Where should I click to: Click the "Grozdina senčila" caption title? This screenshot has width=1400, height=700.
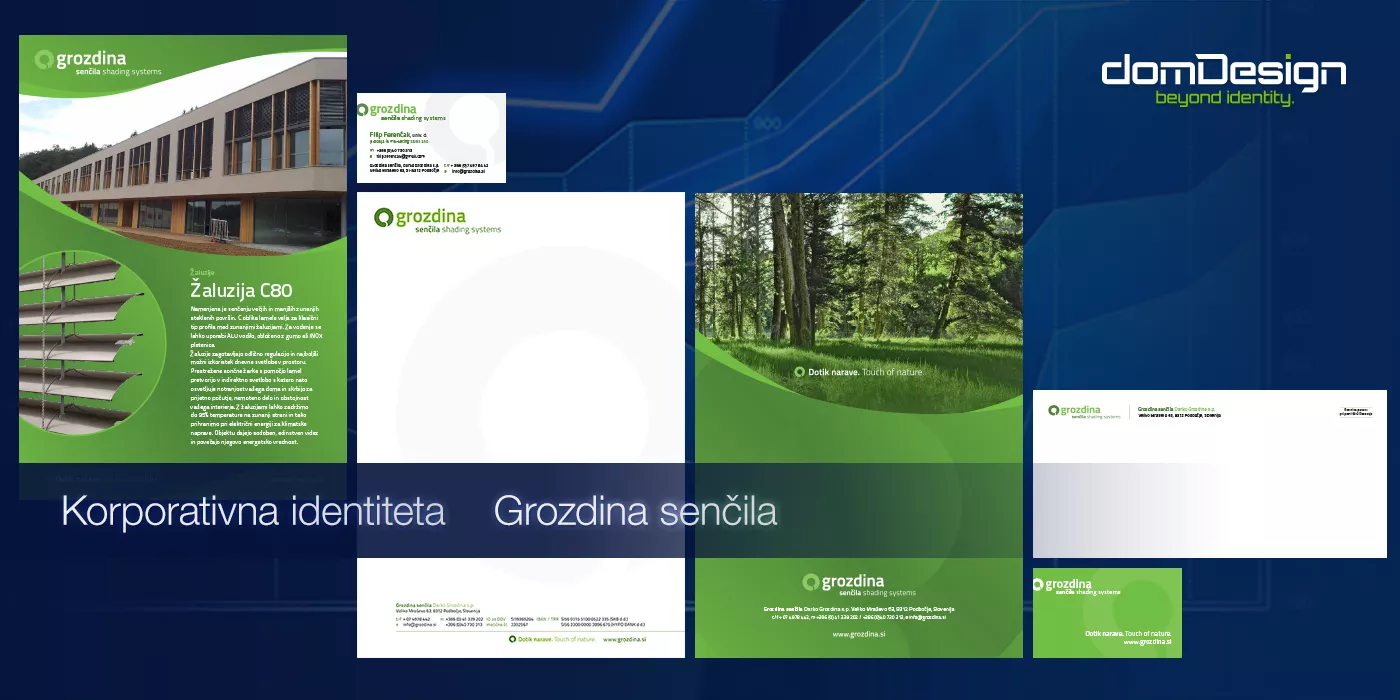coord(635,511)
